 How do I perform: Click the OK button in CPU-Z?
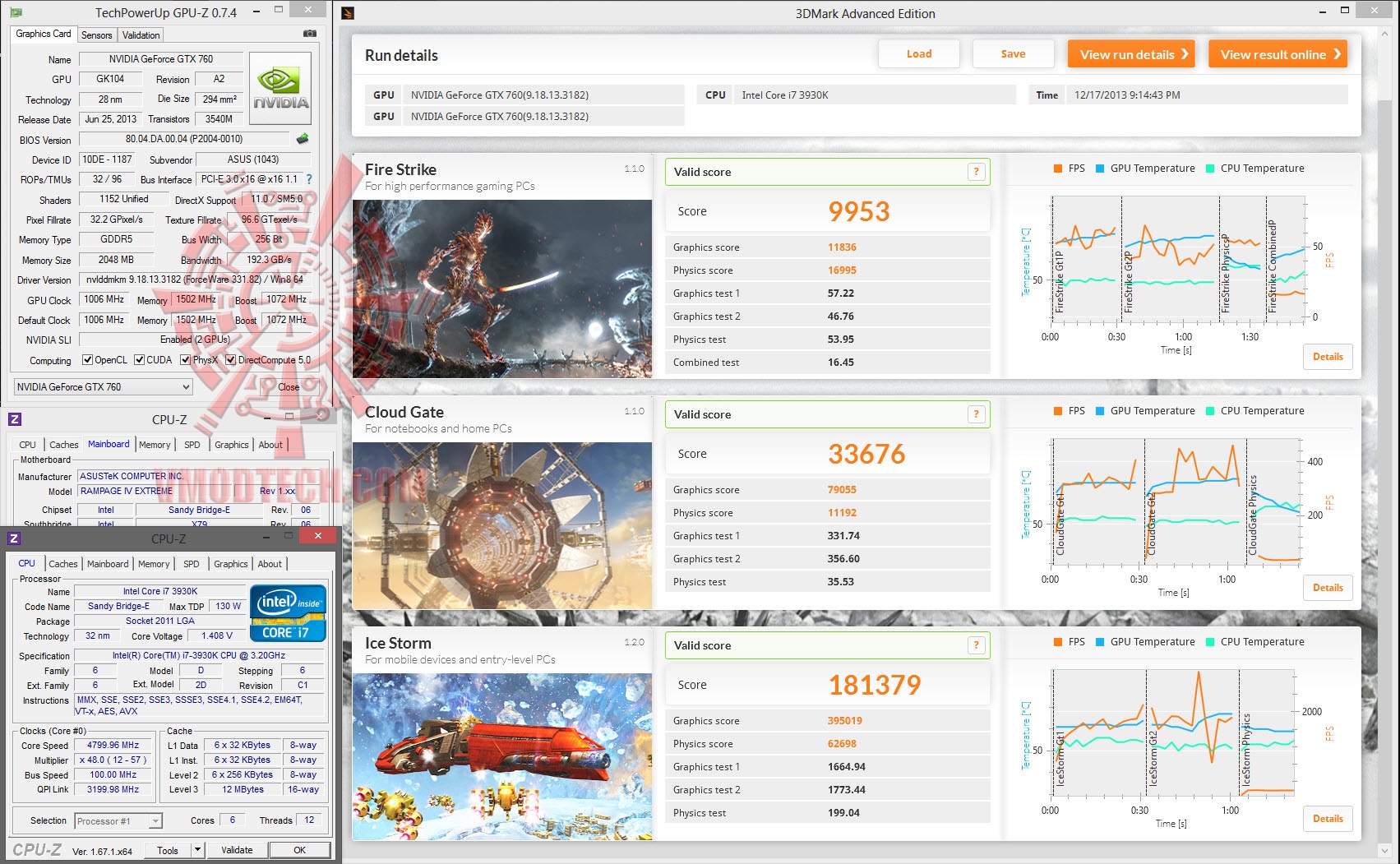[300, 850]
